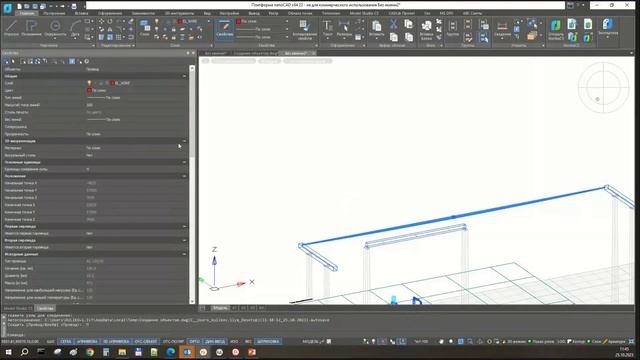Collapse the Положение section
This screenshot has height=360, width=640.
tap(184, 176)
